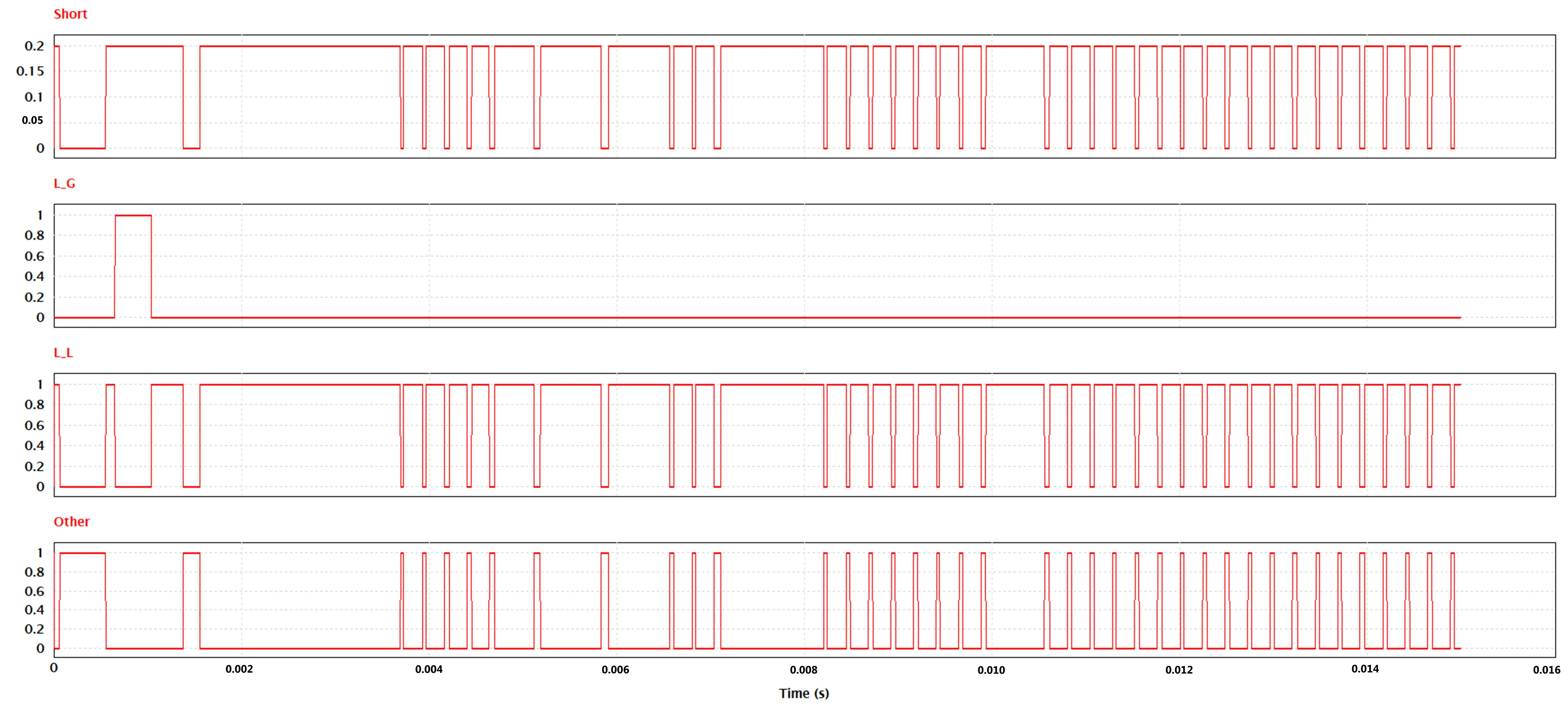Image resolution: width=1568 pixels, height=710 pixels.
Task: Click the top of the single L_G pulse
Action: (133, 216)
